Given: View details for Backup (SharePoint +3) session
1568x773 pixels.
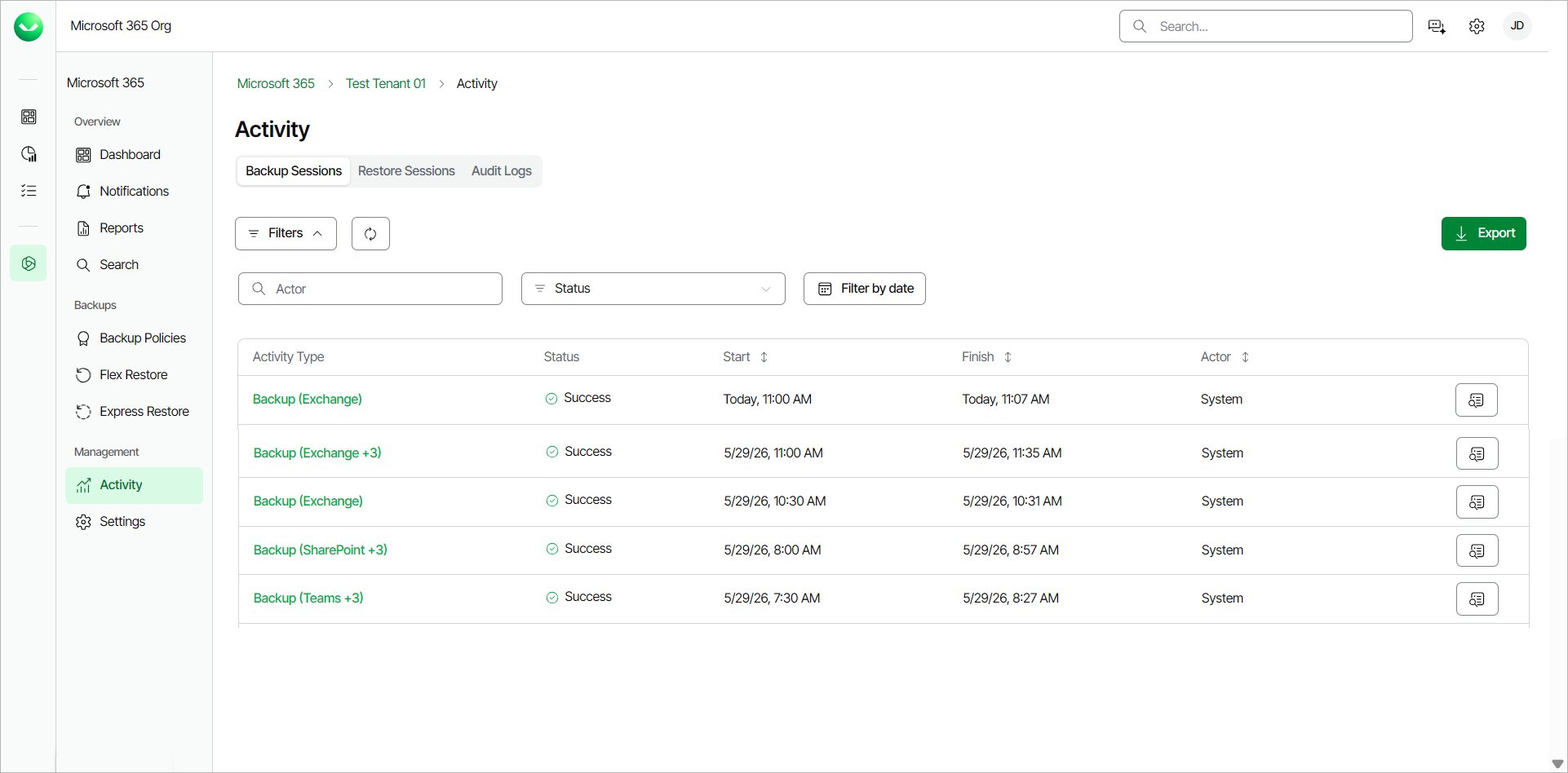Looking at the screenshot, I should (x=1477, y=550).
